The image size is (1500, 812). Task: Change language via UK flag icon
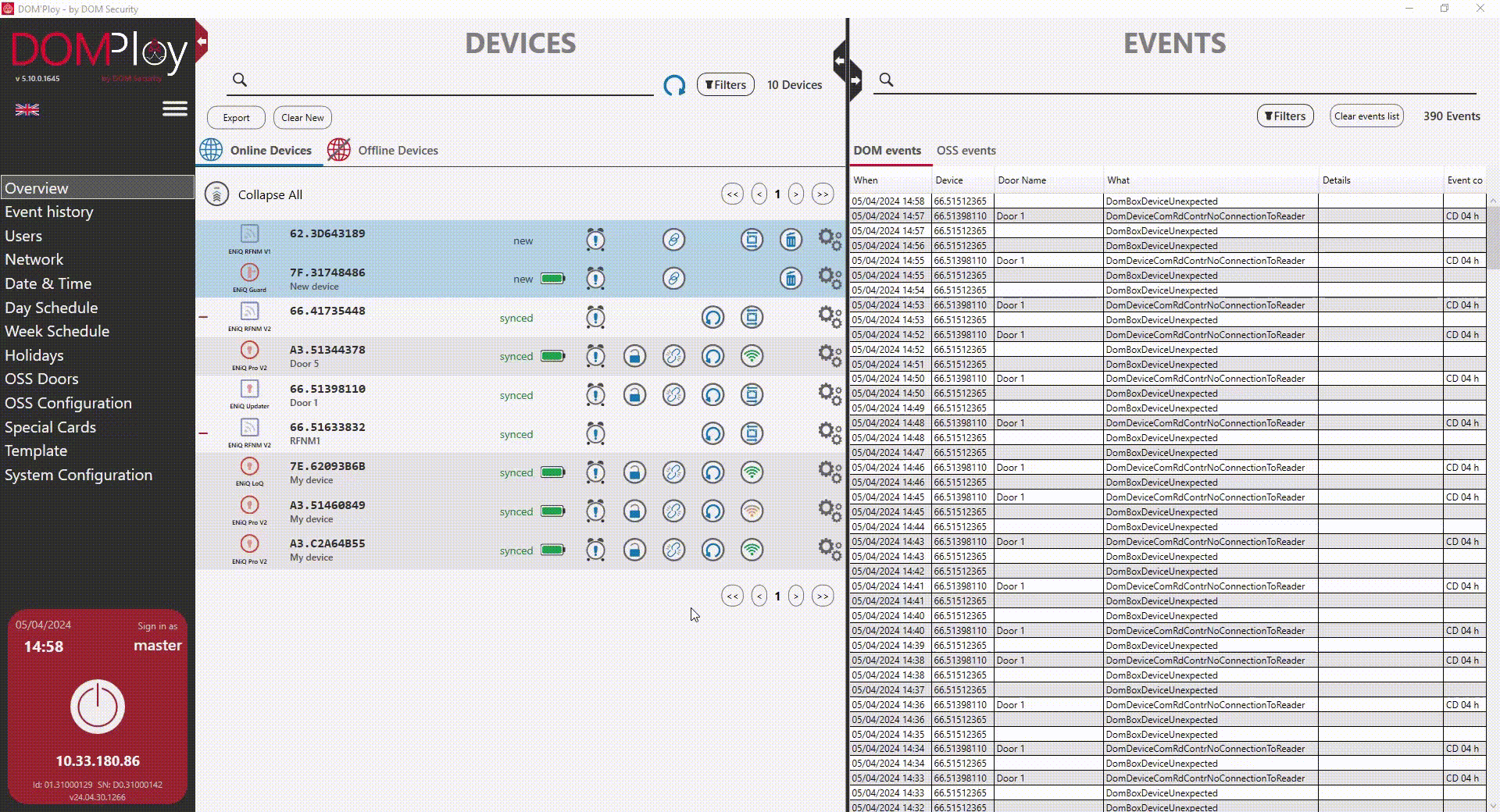[27, 110]
